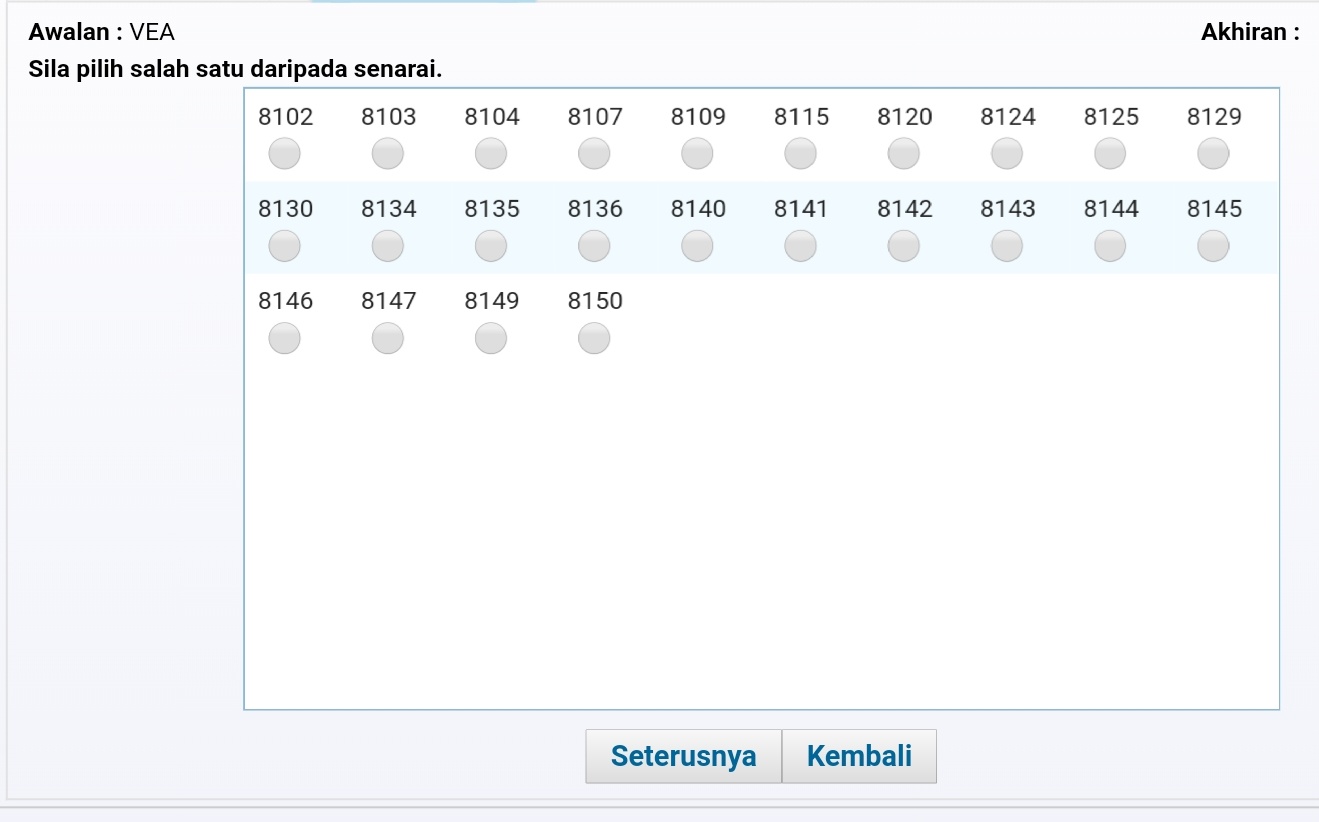Pick number 8145 radio option

point(1213,245)
